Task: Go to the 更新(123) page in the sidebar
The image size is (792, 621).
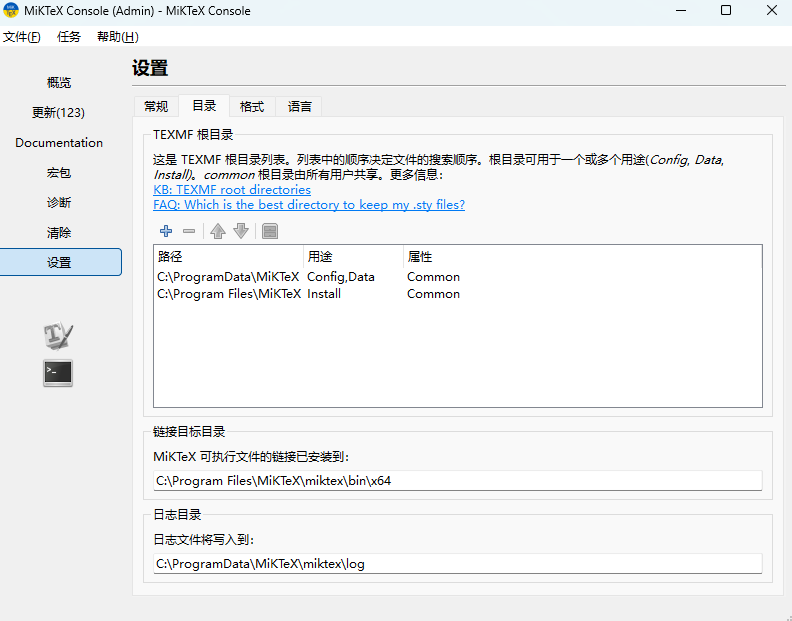Action: click(59, 112)
